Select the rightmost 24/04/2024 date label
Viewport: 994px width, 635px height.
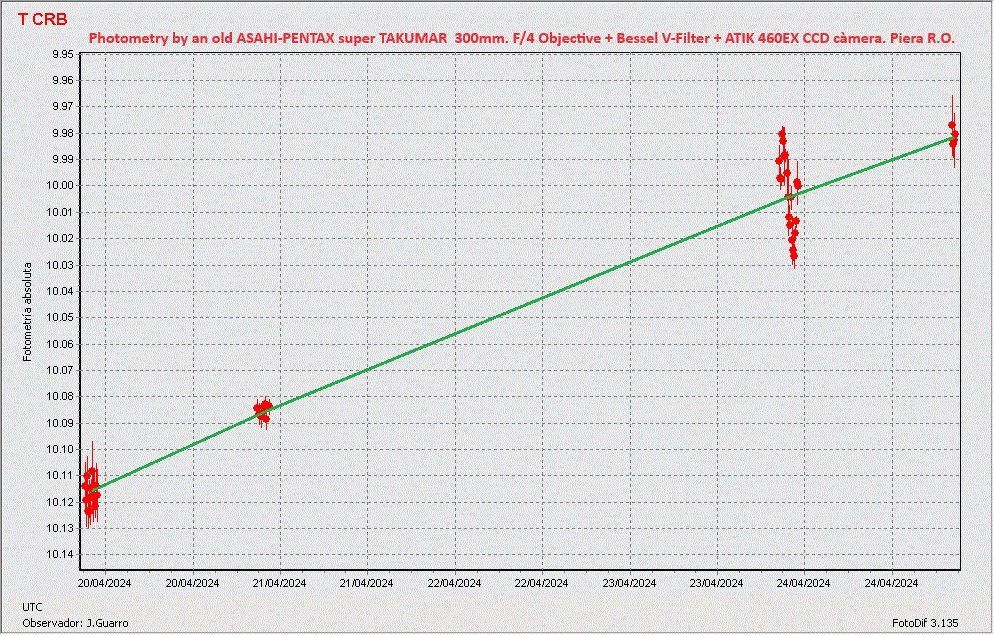point(891,583)
